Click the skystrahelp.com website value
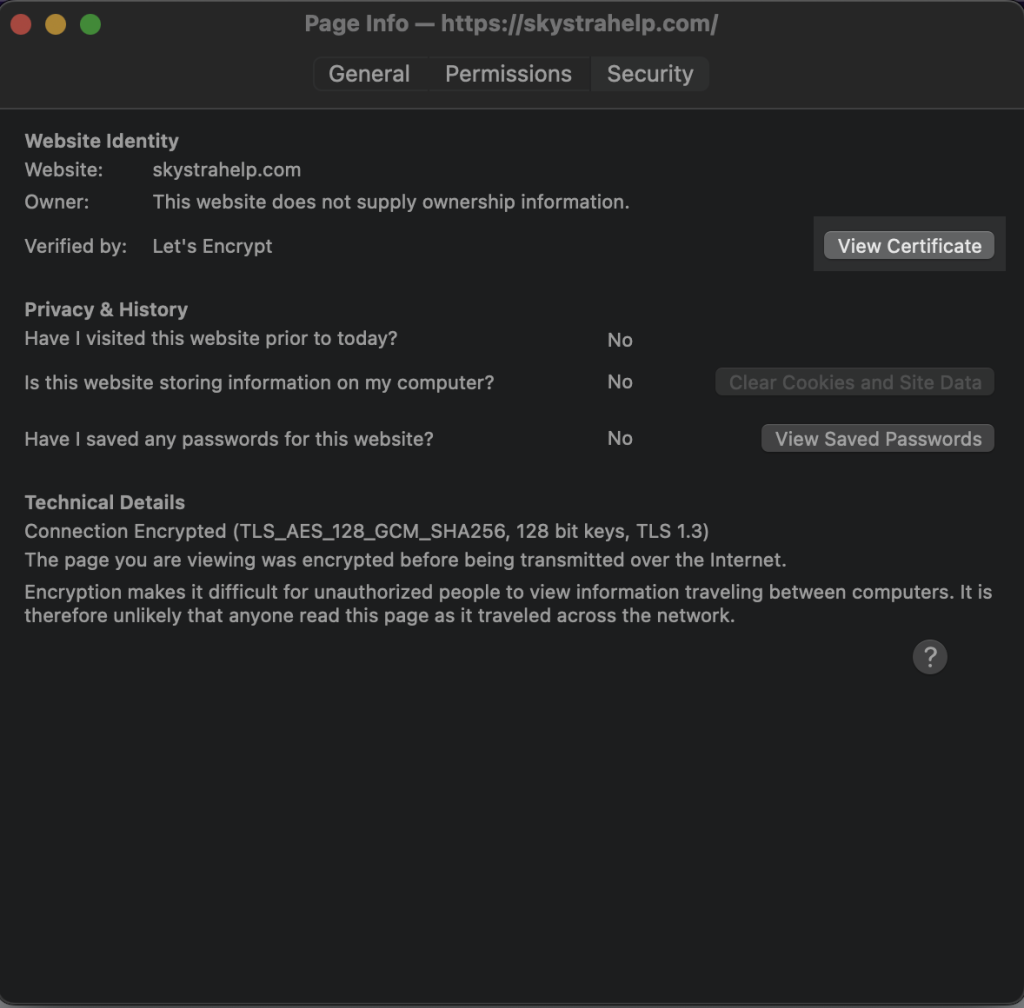 click(226, 170)
